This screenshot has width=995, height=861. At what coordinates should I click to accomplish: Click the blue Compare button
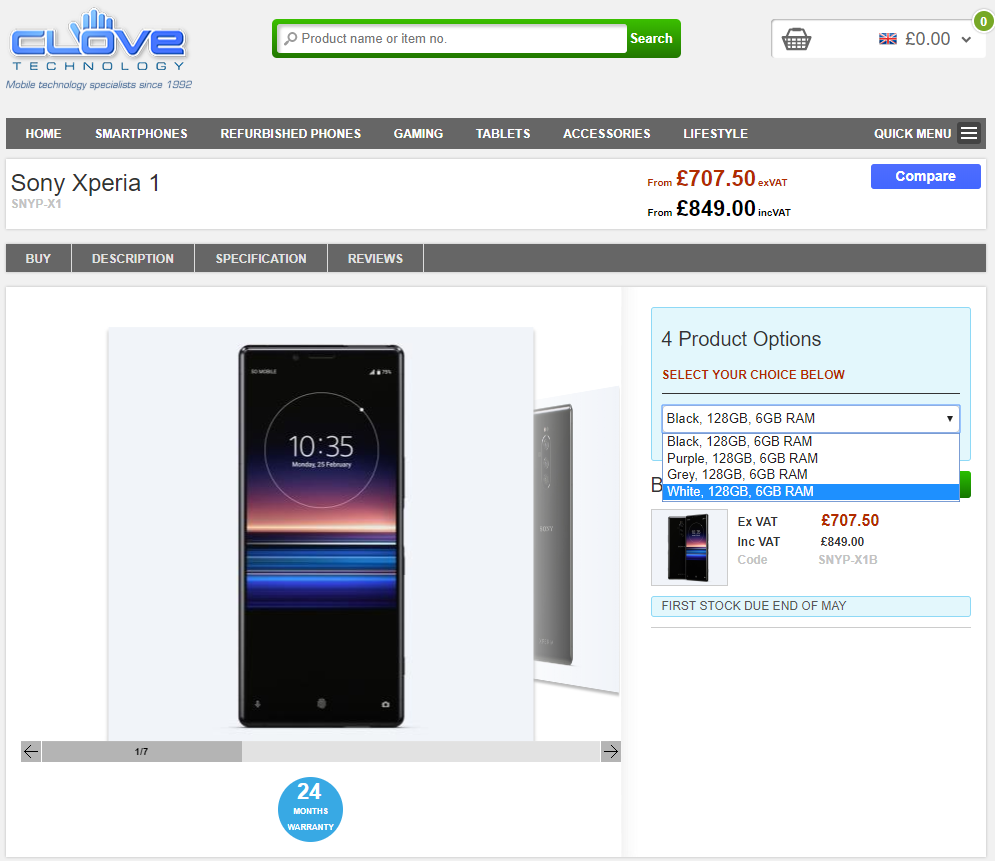coord(925,176)
